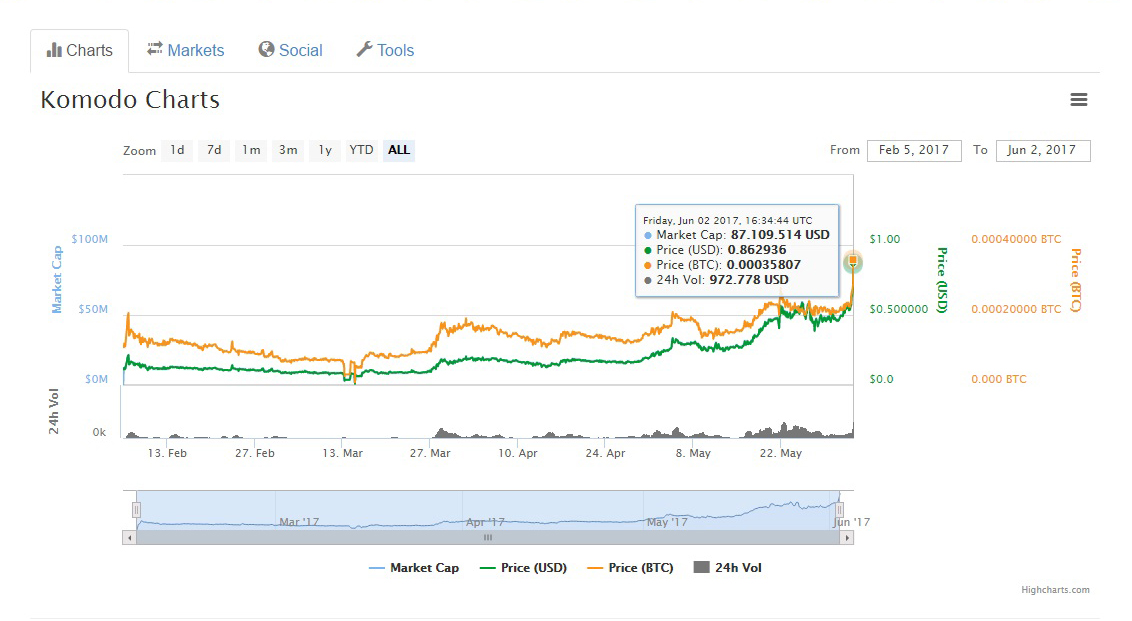Click the From date field Feb 5, 2017

pyautogui.click(x=914, y=150)
